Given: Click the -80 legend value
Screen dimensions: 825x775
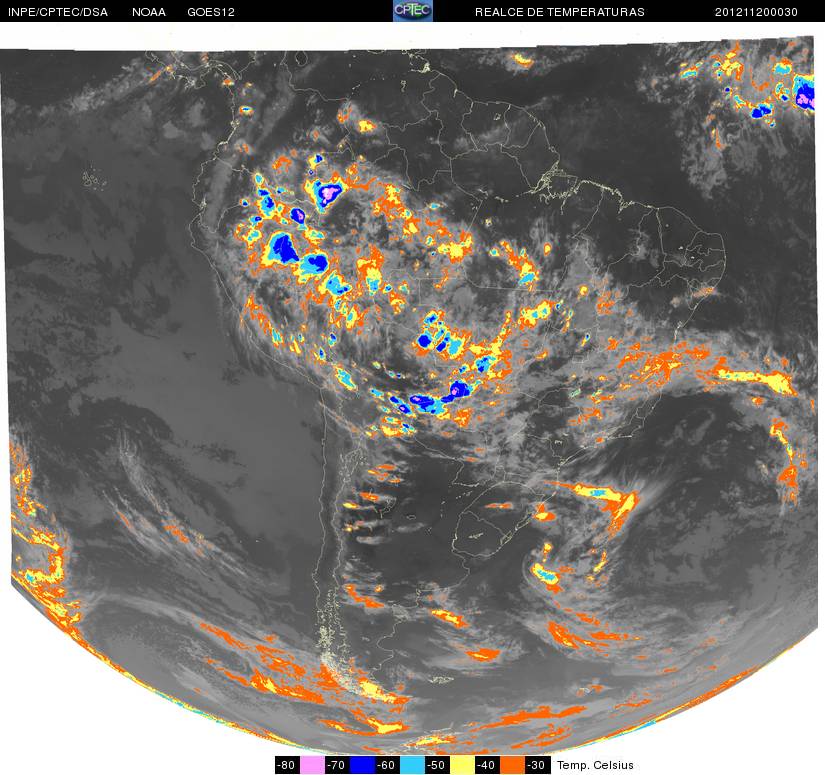Looking at the screenshot, I should 287,765.
